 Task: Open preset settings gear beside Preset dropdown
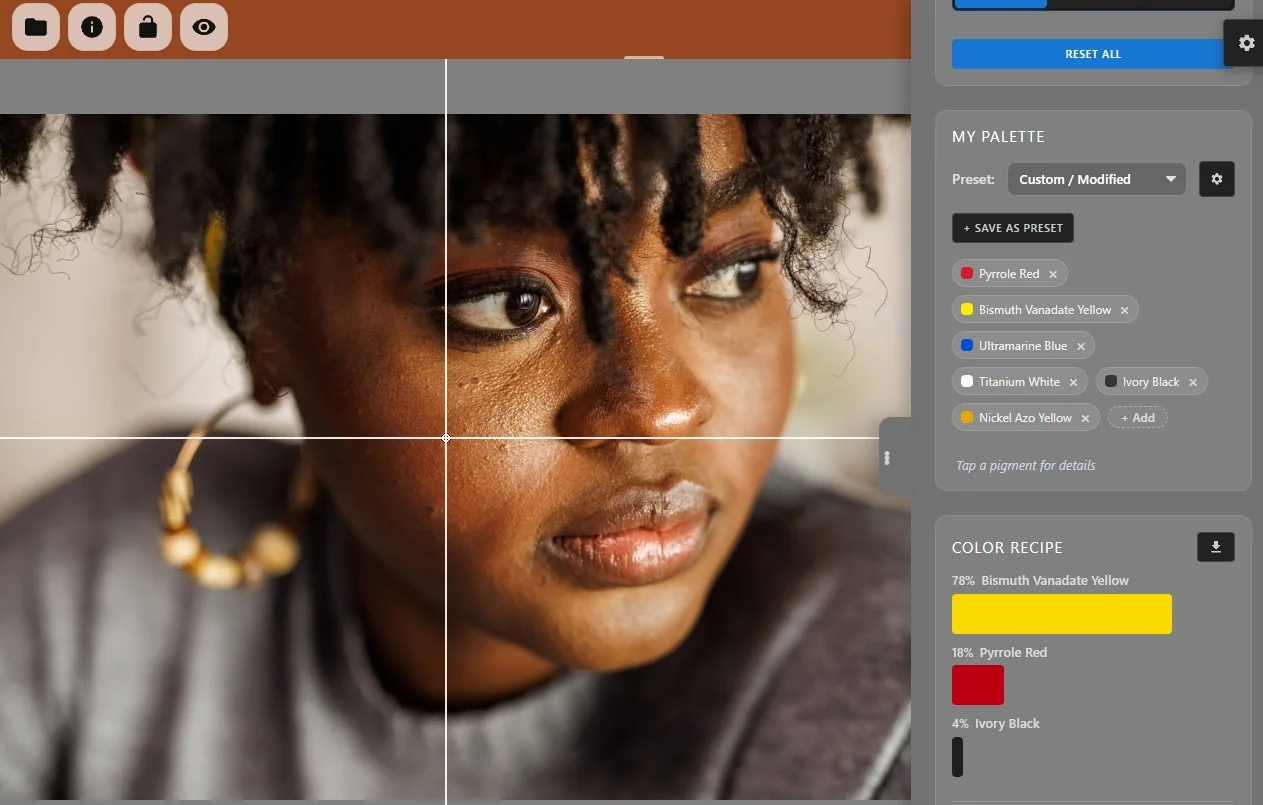1216,179
